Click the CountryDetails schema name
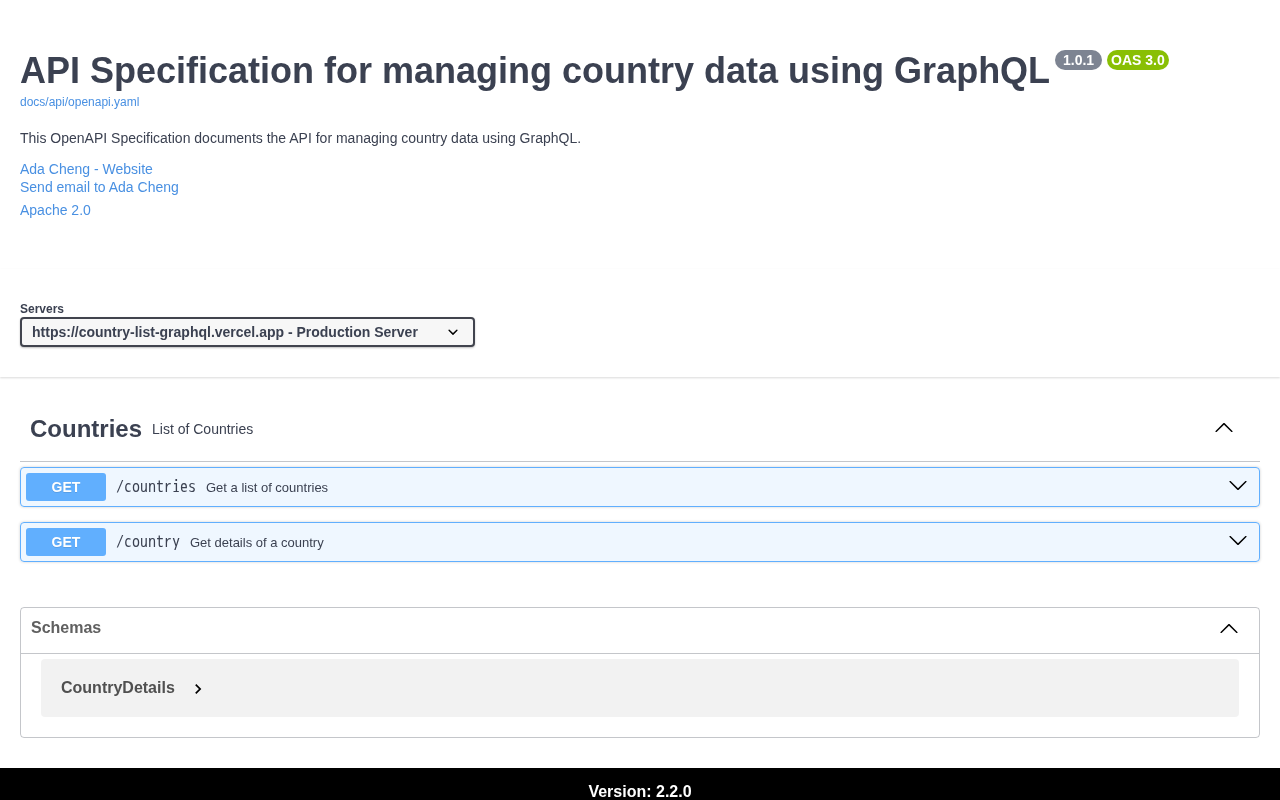The image size is (1280, 800). [x=118, y=688]
